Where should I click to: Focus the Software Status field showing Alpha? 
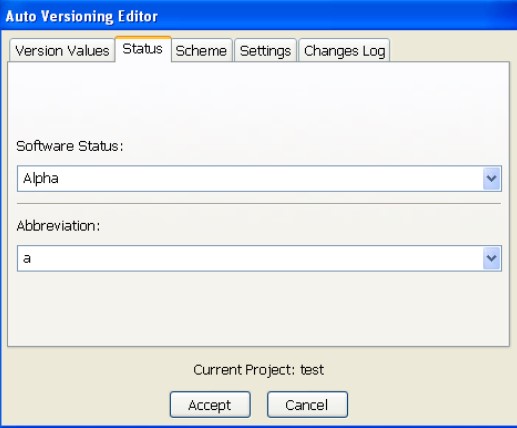250,178
